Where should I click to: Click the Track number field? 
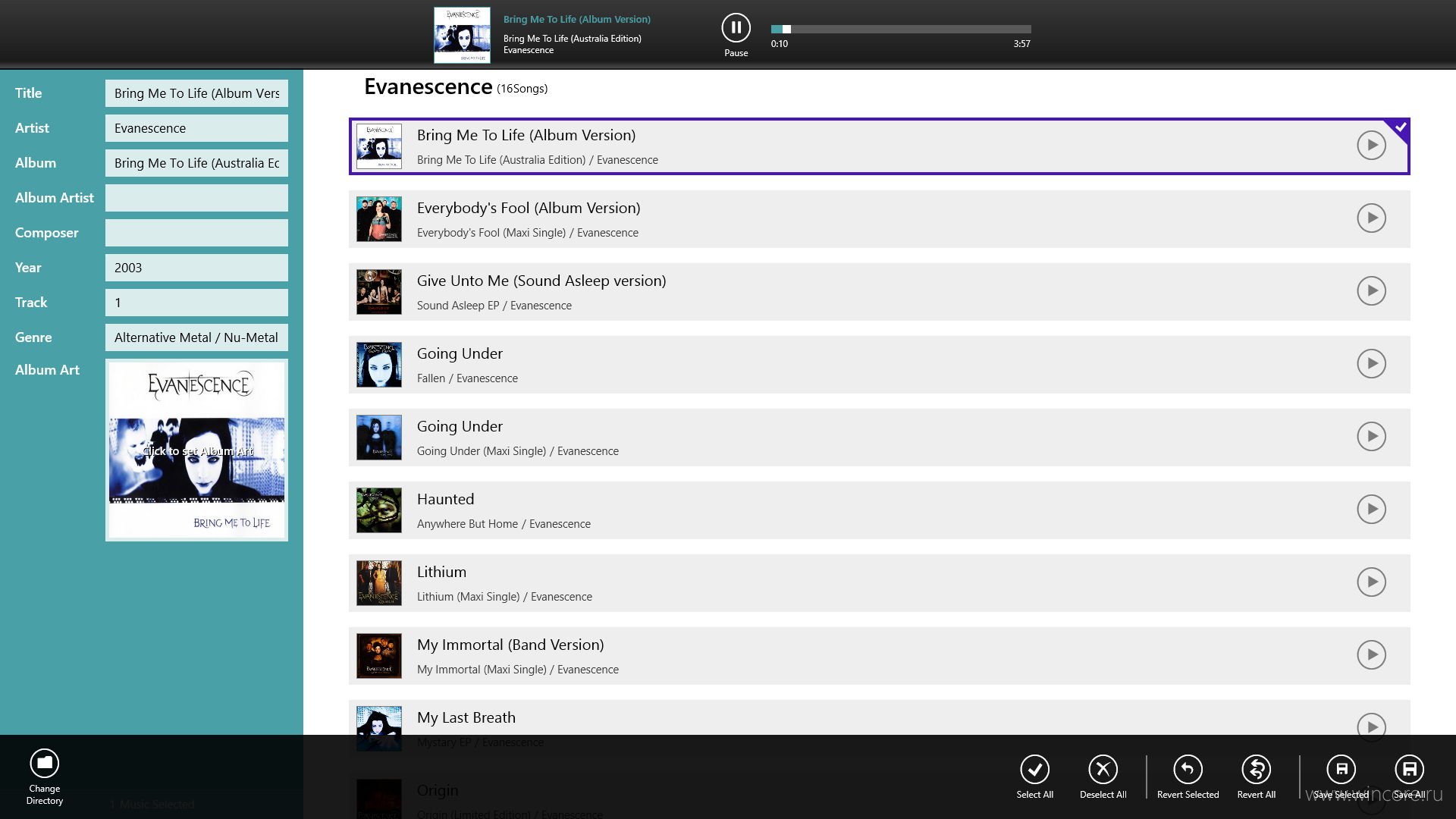tap(196, 303)
